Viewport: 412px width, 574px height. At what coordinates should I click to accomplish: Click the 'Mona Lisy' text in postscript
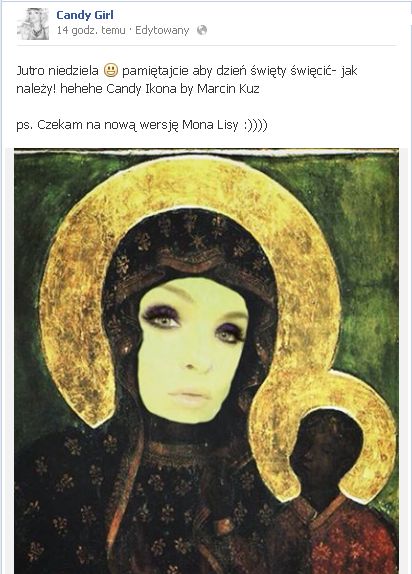coord(210,125)
